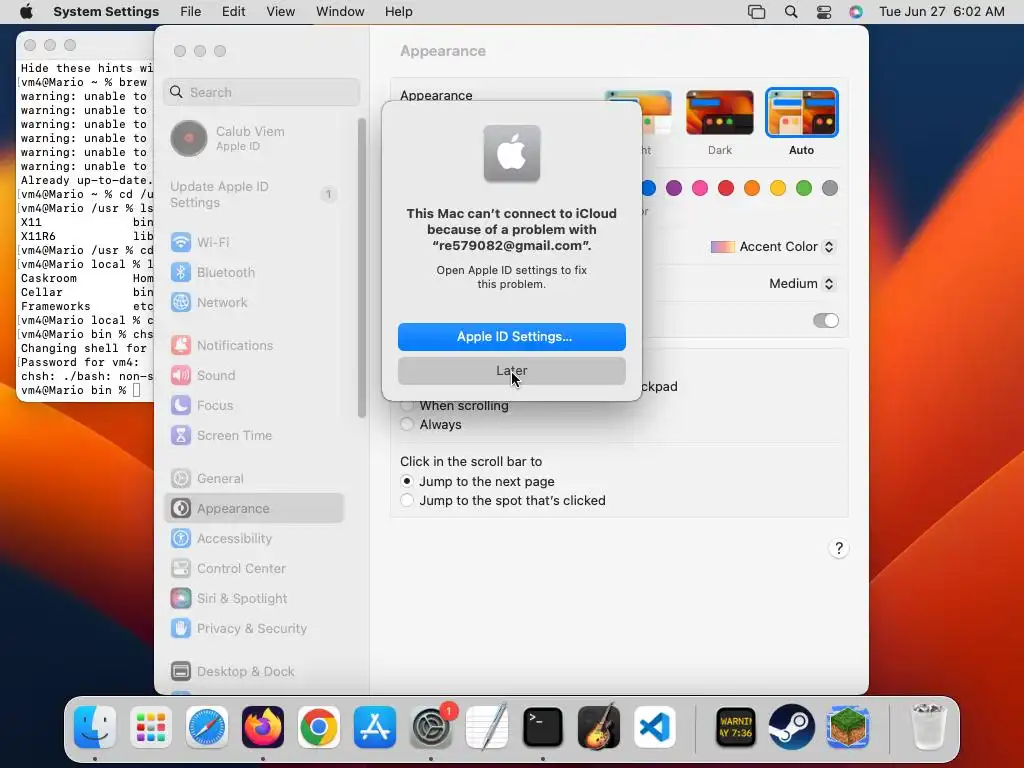The height and width of the screenshot is (768, 1024).
Task: Select the Bluetooth icon in the sidebar
Action: click(181, 272)
